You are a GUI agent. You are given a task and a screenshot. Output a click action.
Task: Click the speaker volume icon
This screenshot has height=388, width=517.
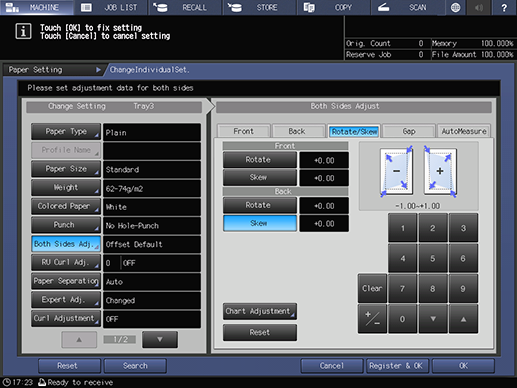[479, 7]
